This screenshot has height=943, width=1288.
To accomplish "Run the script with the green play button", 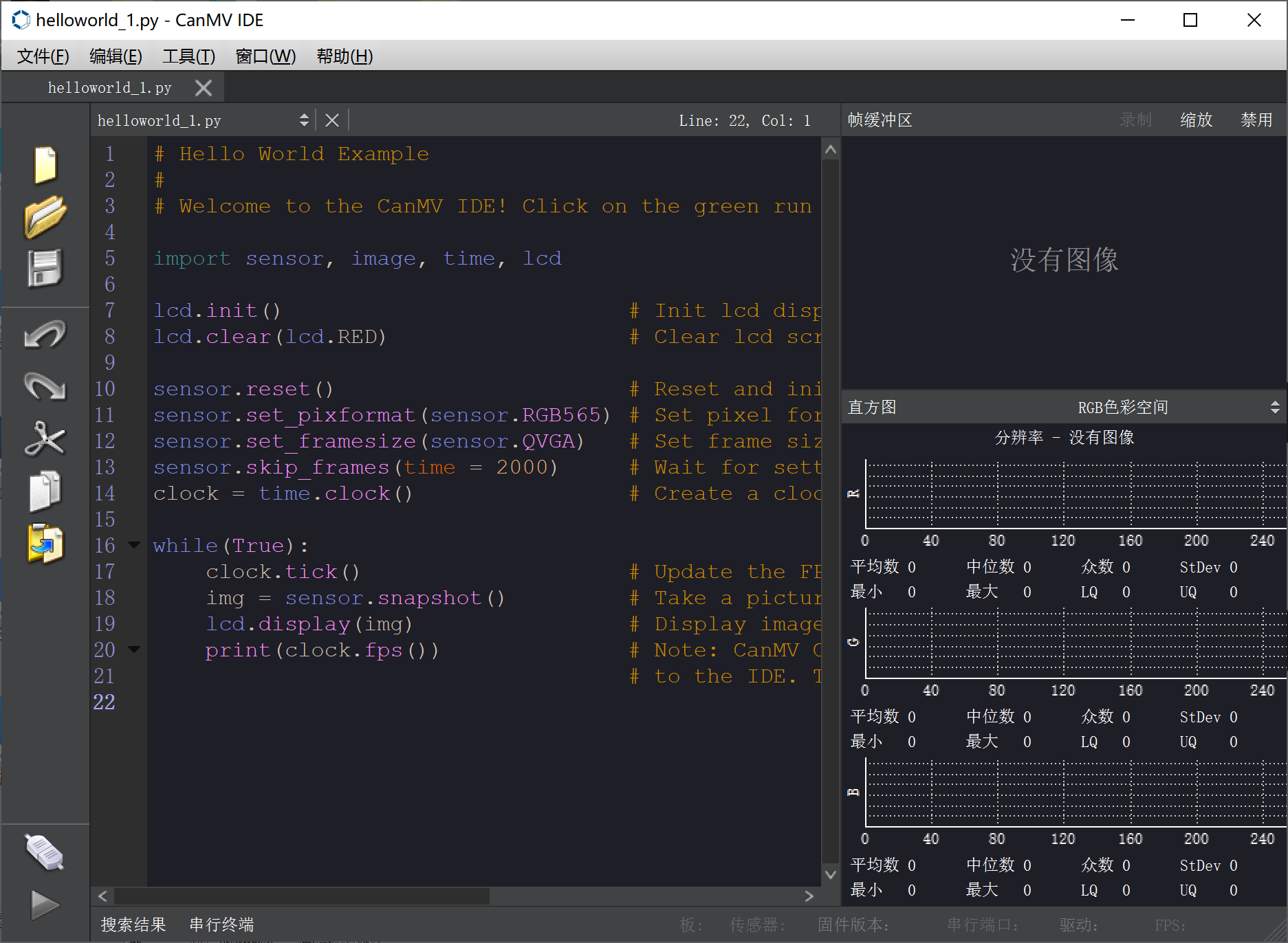I will click(45, 905).
